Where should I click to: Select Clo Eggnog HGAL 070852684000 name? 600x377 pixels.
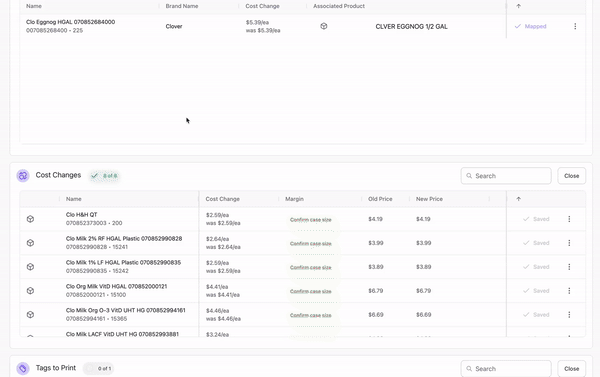(70, 22)
